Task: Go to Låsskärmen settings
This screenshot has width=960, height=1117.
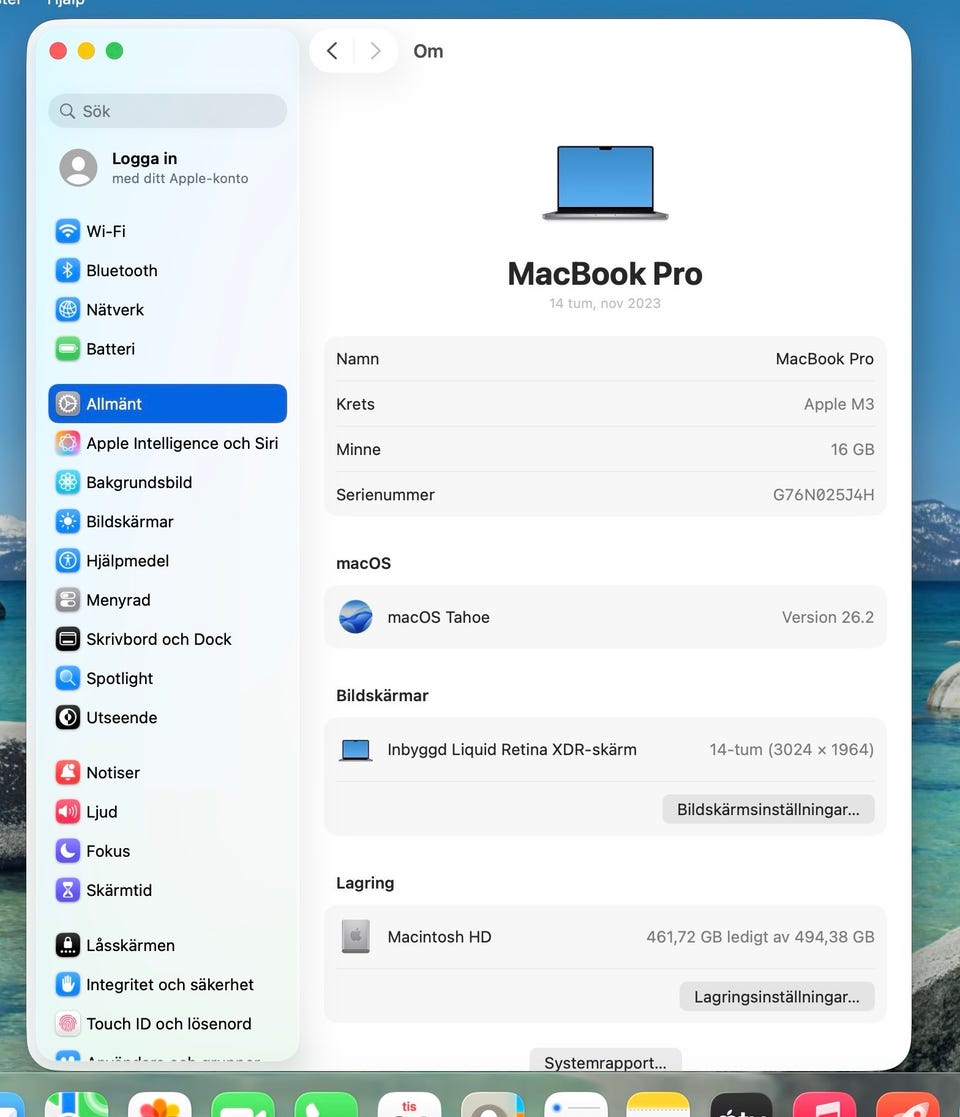Action: click(130, 945)
